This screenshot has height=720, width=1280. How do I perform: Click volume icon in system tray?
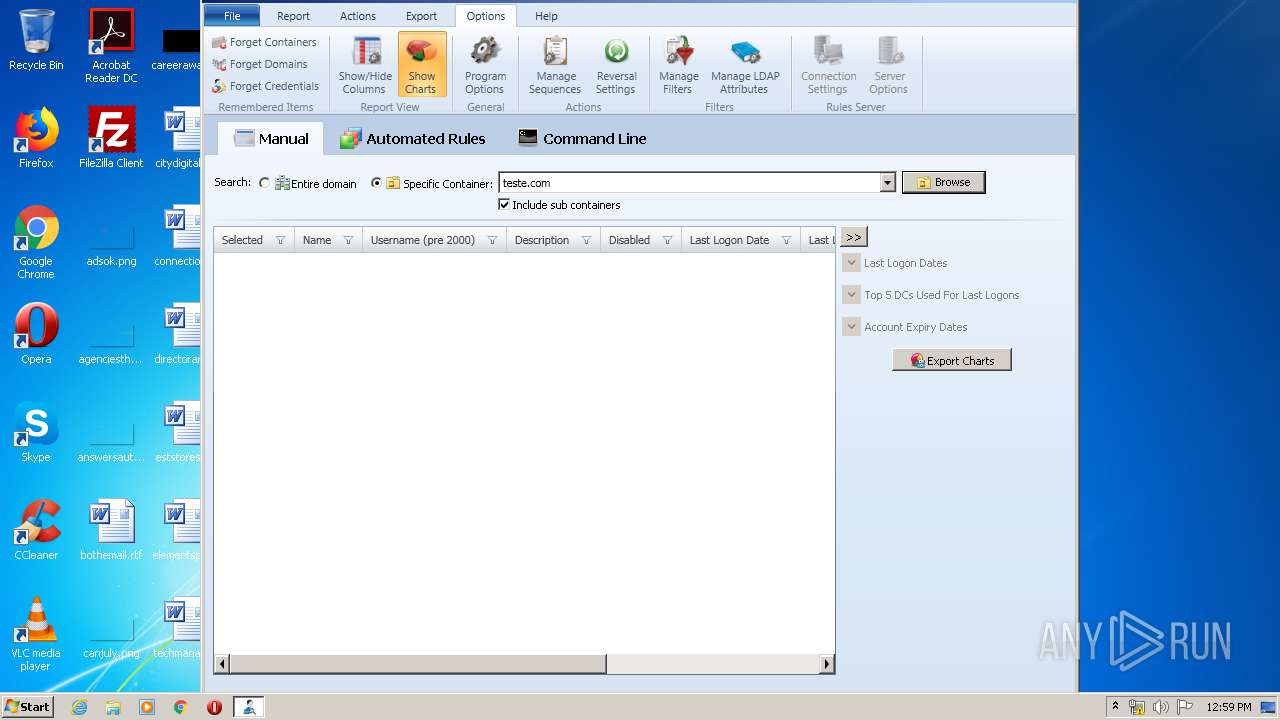click(x=1159, y=707)
